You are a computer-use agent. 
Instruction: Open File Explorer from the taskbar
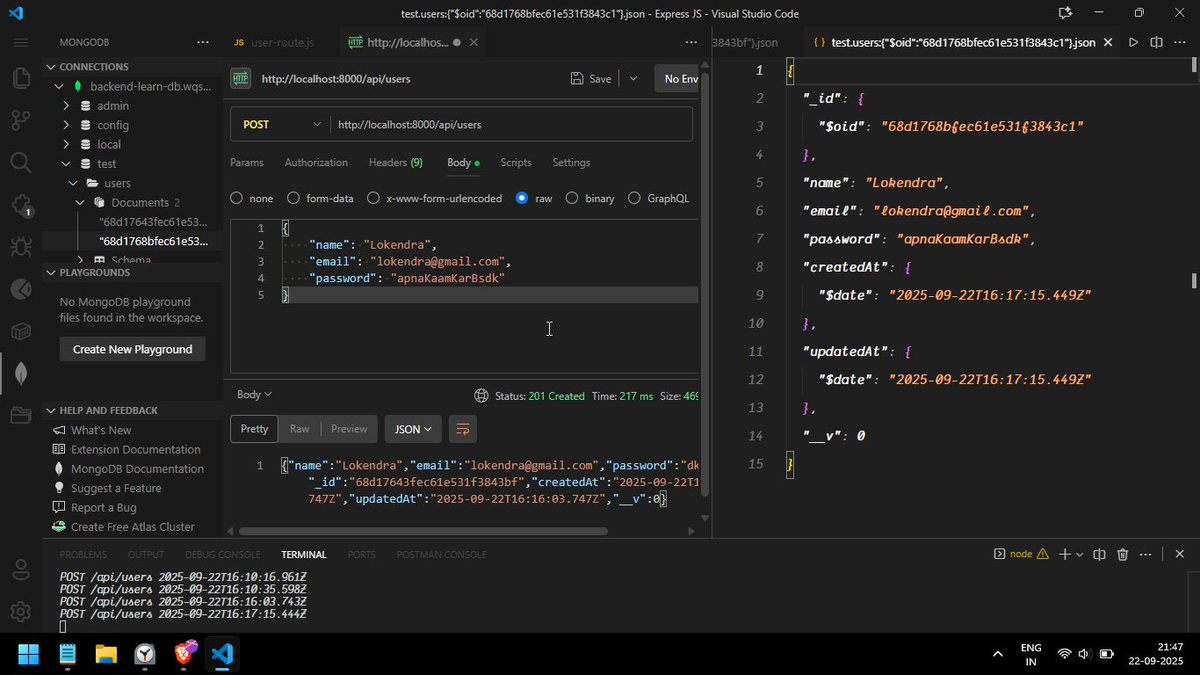(106, 655)
